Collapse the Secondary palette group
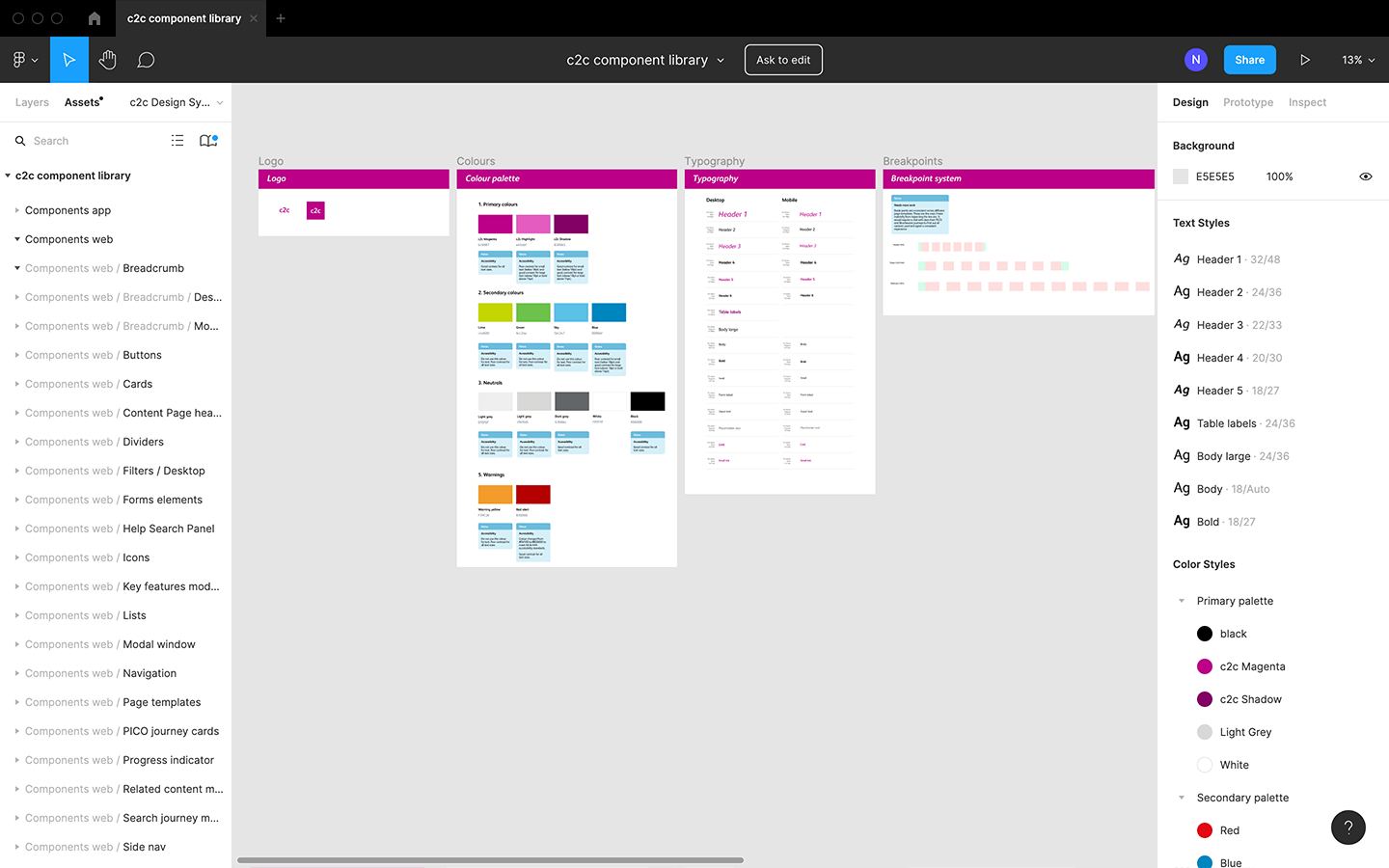 click(x=1182, y=798)
